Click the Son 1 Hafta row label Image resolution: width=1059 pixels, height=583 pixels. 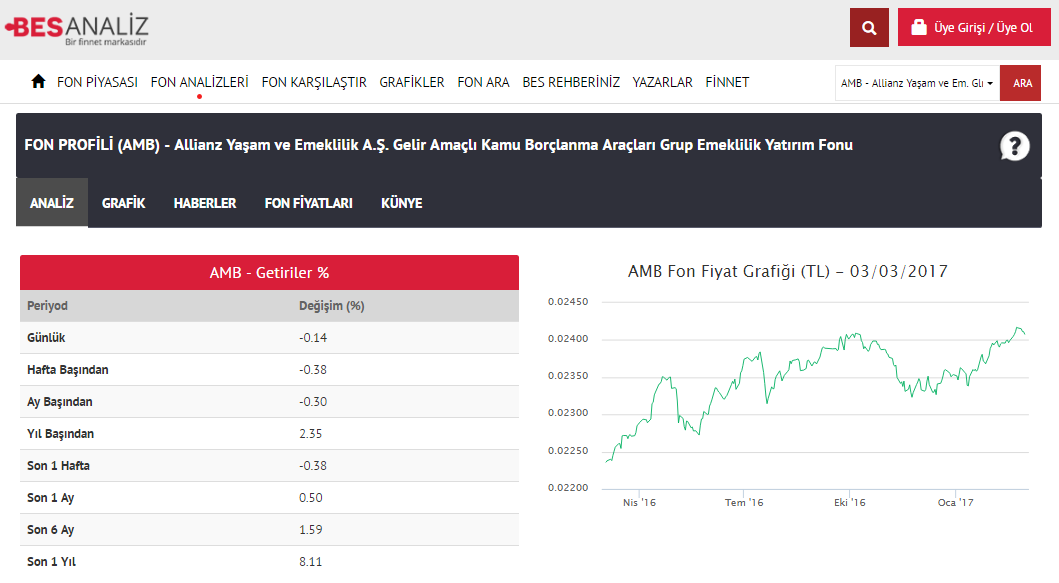[x=58, y=465]
